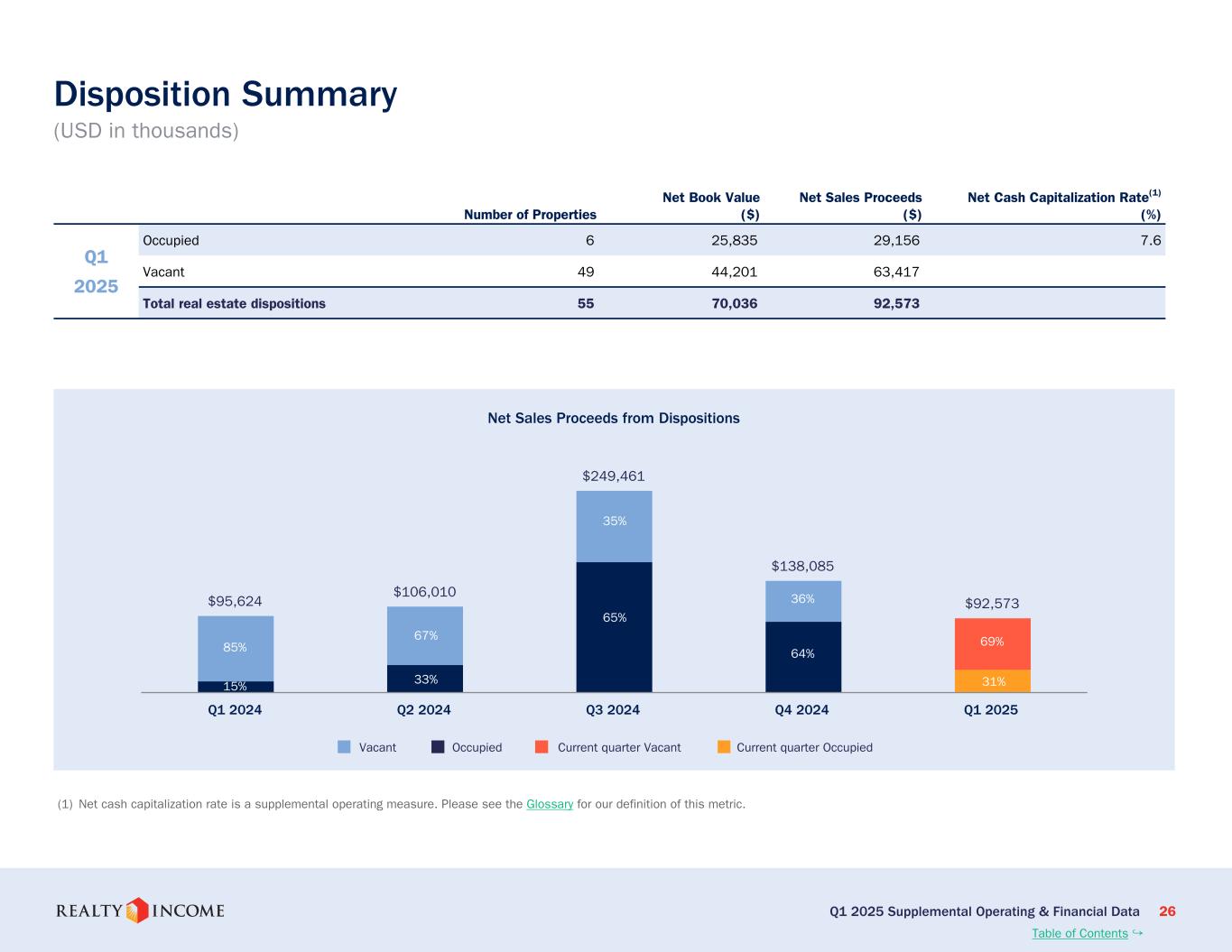Click the Glossary link in footnote
1232x952 pixels.
click(550, 804)
